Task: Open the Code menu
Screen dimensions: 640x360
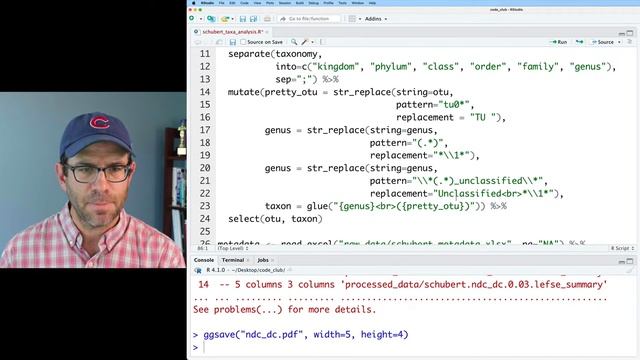Action: [244, 3]
